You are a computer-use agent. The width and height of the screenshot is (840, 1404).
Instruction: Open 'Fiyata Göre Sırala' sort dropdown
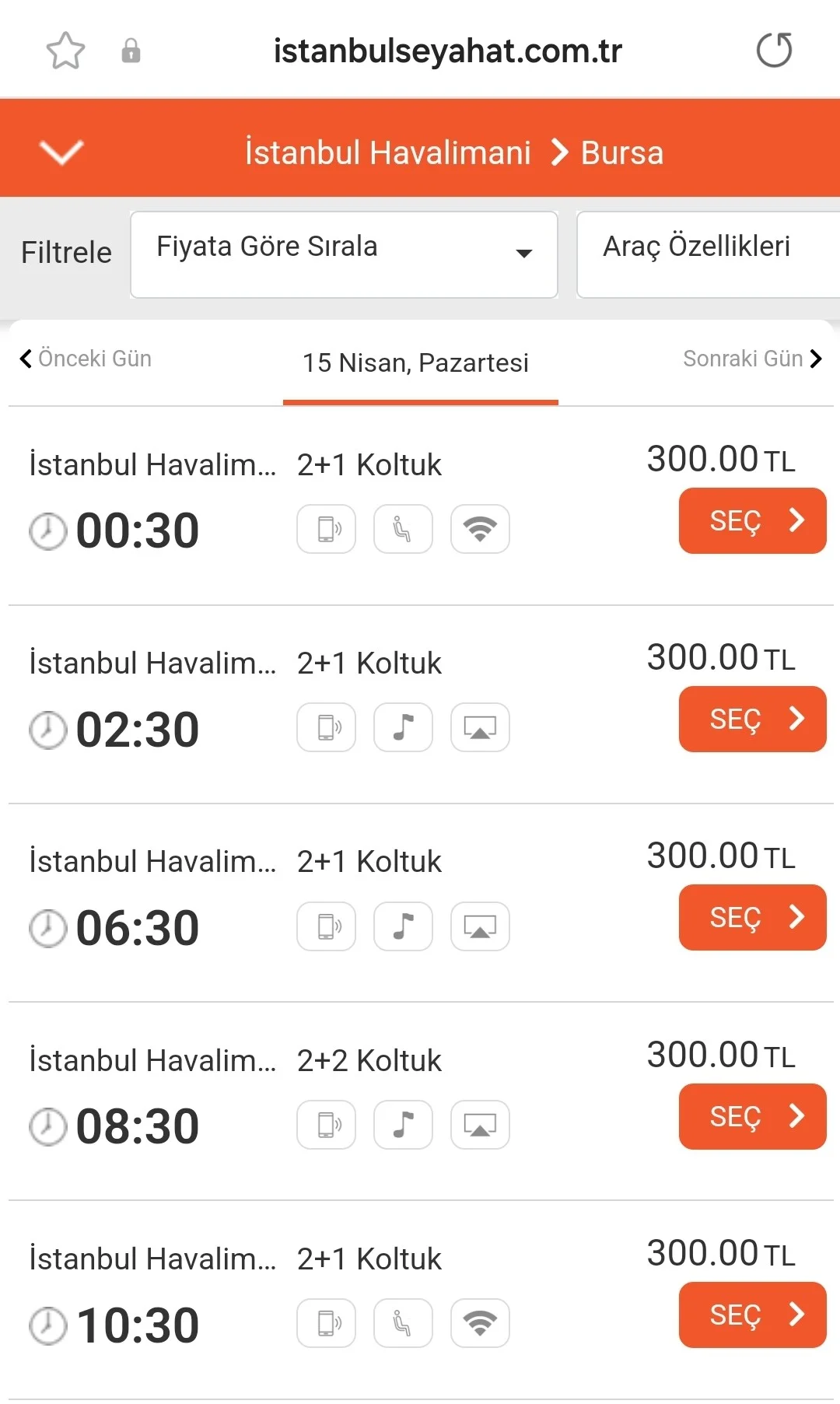344,254
